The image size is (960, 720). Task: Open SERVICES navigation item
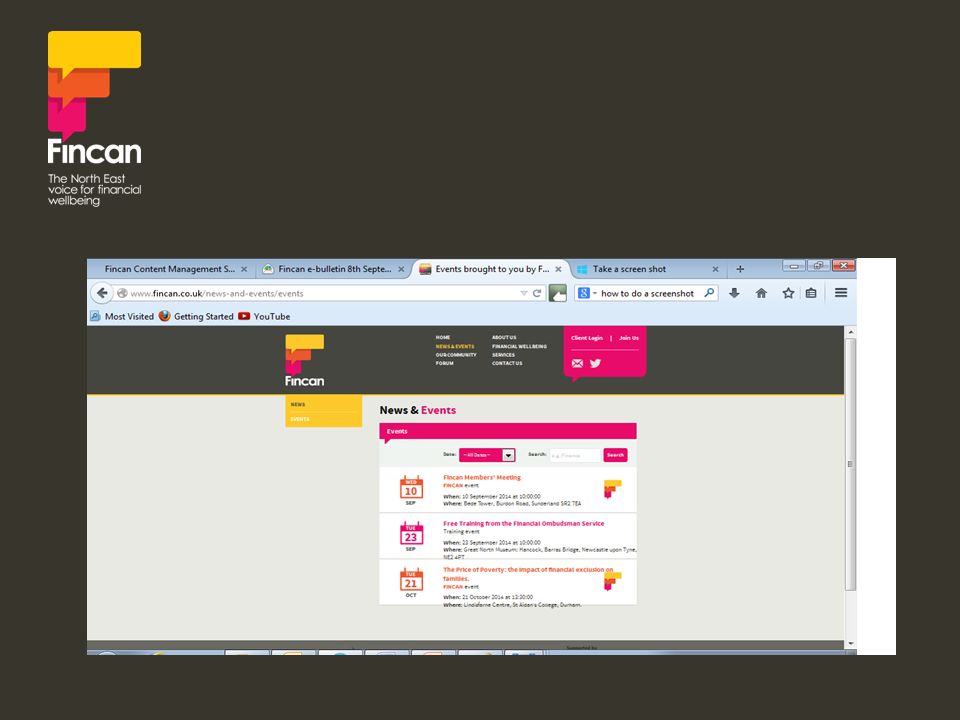pyautogui.click(x=503, y=355)
